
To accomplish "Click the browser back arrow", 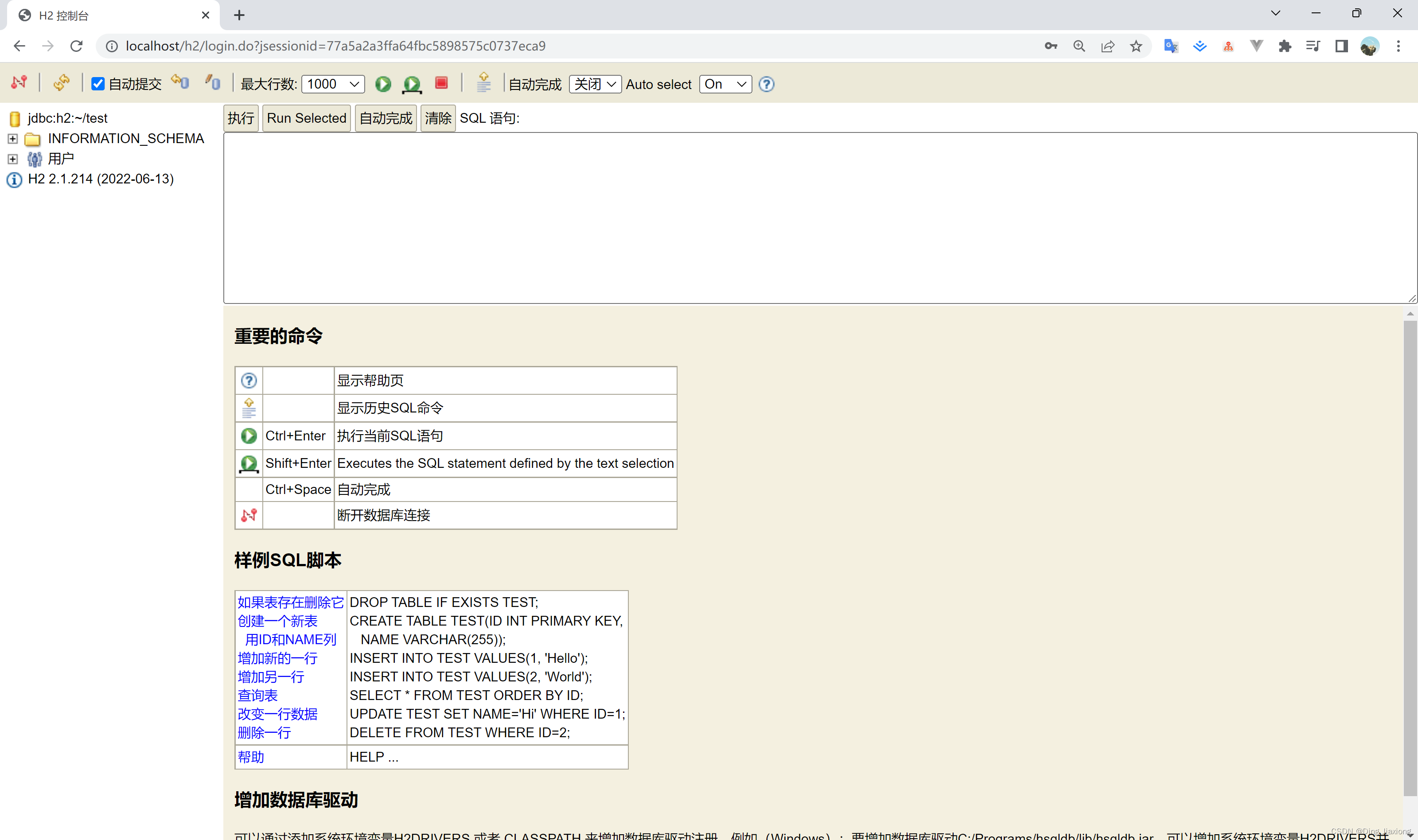I will 19,46.
